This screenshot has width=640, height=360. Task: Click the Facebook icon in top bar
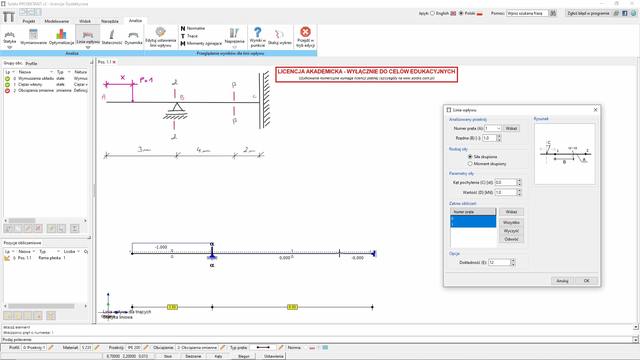[x=624, y=13]
